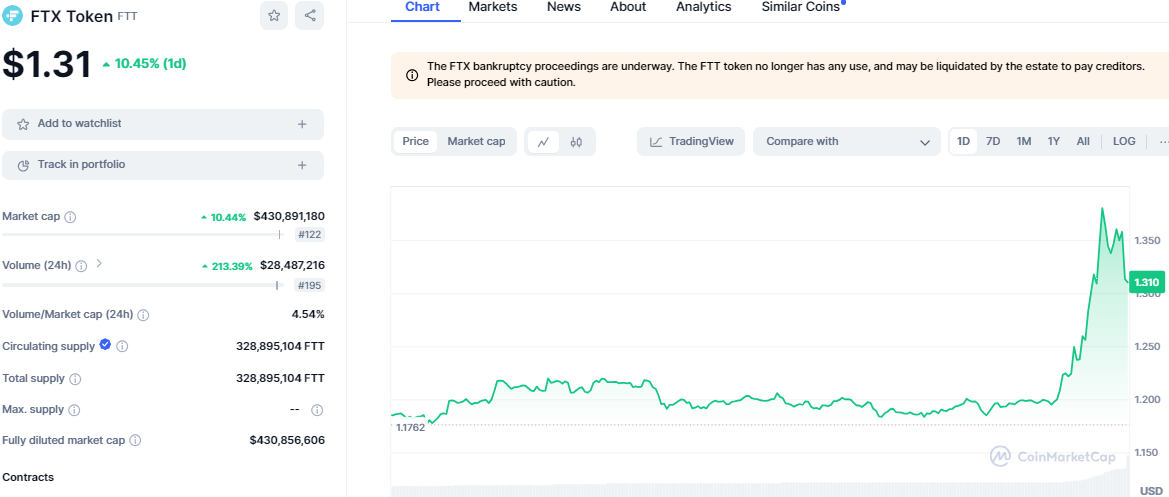Viewport: 1169px width, 497px height.
Task: Click the info icon beside Max. supply label
Action: (x=74, y=410)
